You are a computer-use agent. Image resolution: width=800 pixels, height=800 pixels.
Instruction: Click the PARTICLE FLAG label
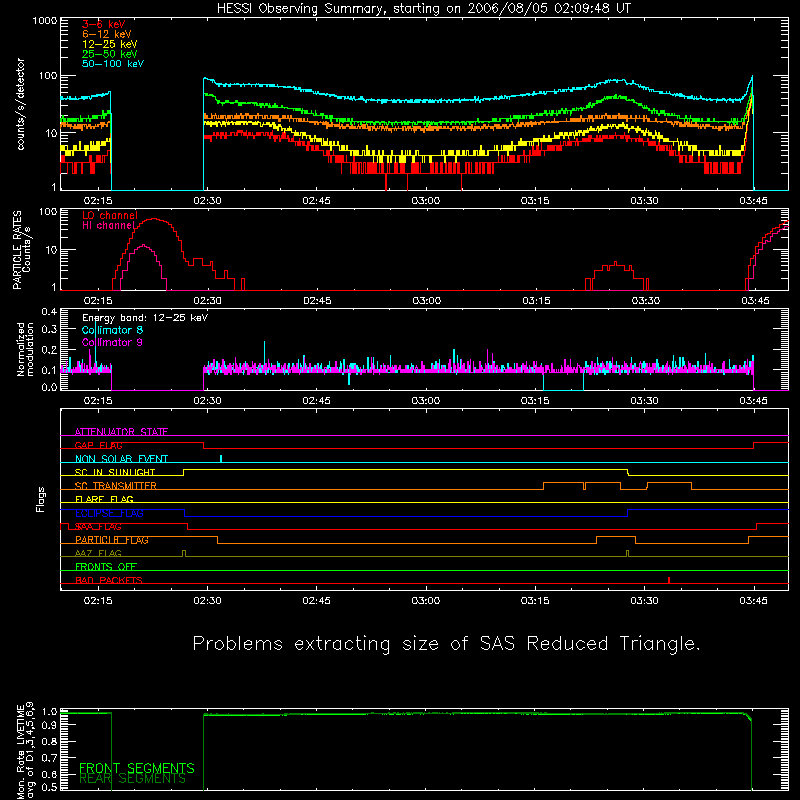[x=112, y=540]
